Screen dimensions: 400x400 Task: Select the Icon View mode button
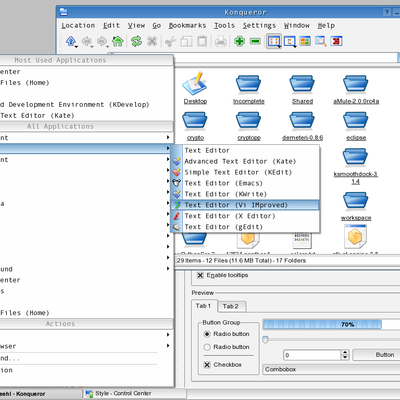[273, 41]
